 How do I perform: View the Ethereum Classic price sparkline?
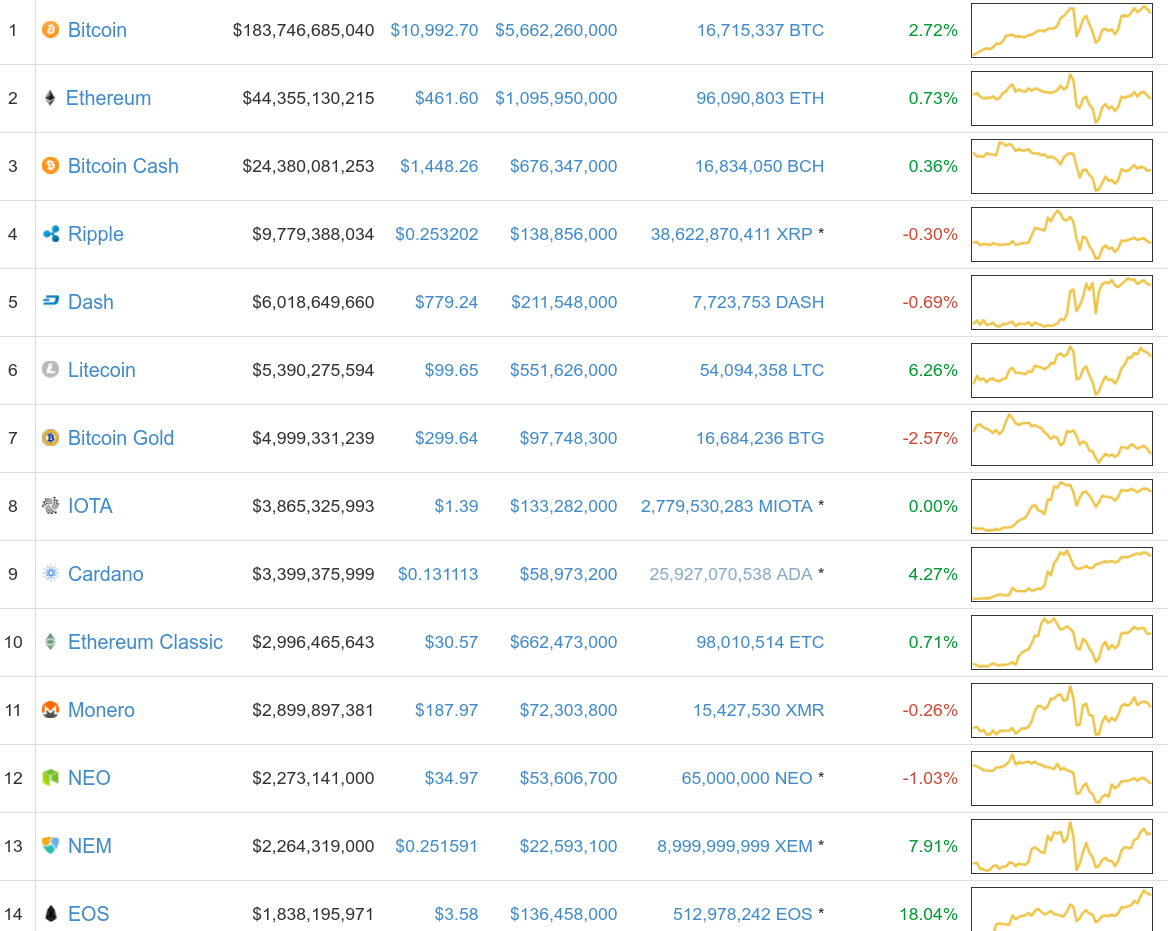pos(1062,642)
